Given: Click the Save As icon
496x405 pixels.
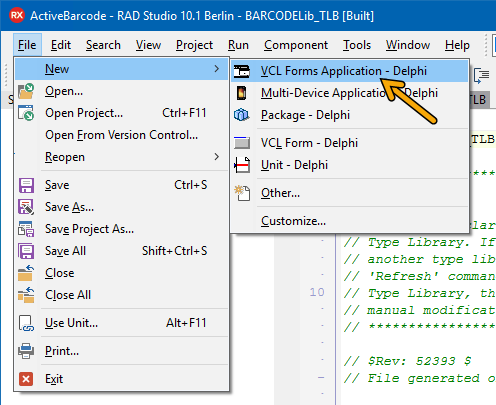Looking at the screenshot, I should [26, 207].
